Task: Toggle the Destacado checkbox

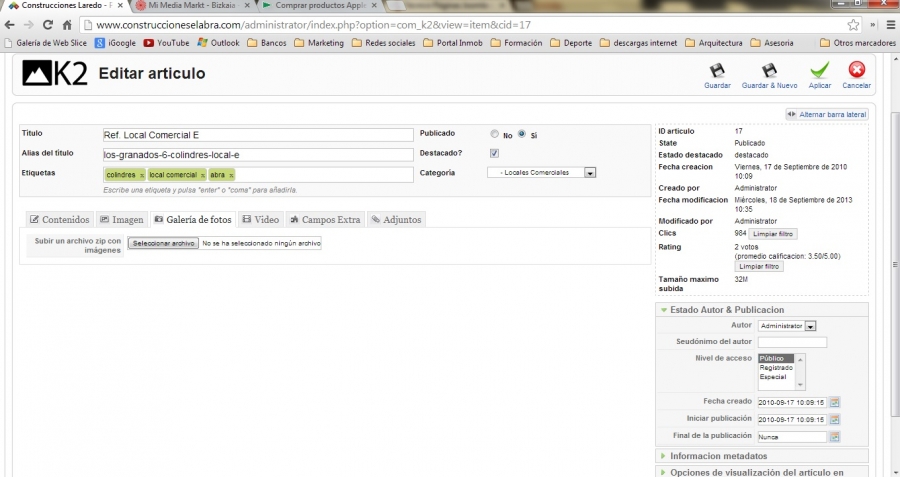Action: (494, 153)
